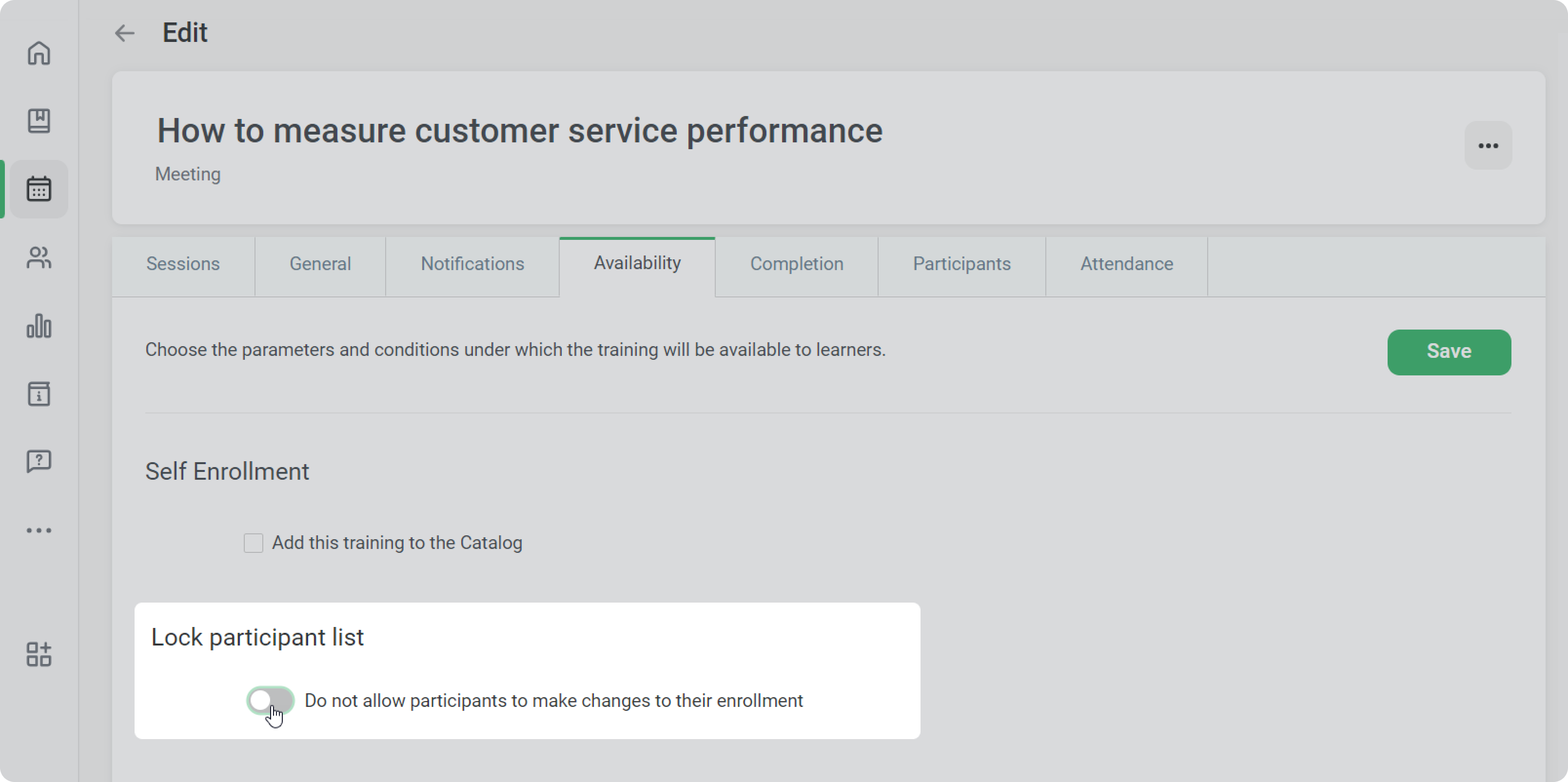1568x782 pixels.
Task: Open the training options ellipsis menu
Action: pos(1488,145)
